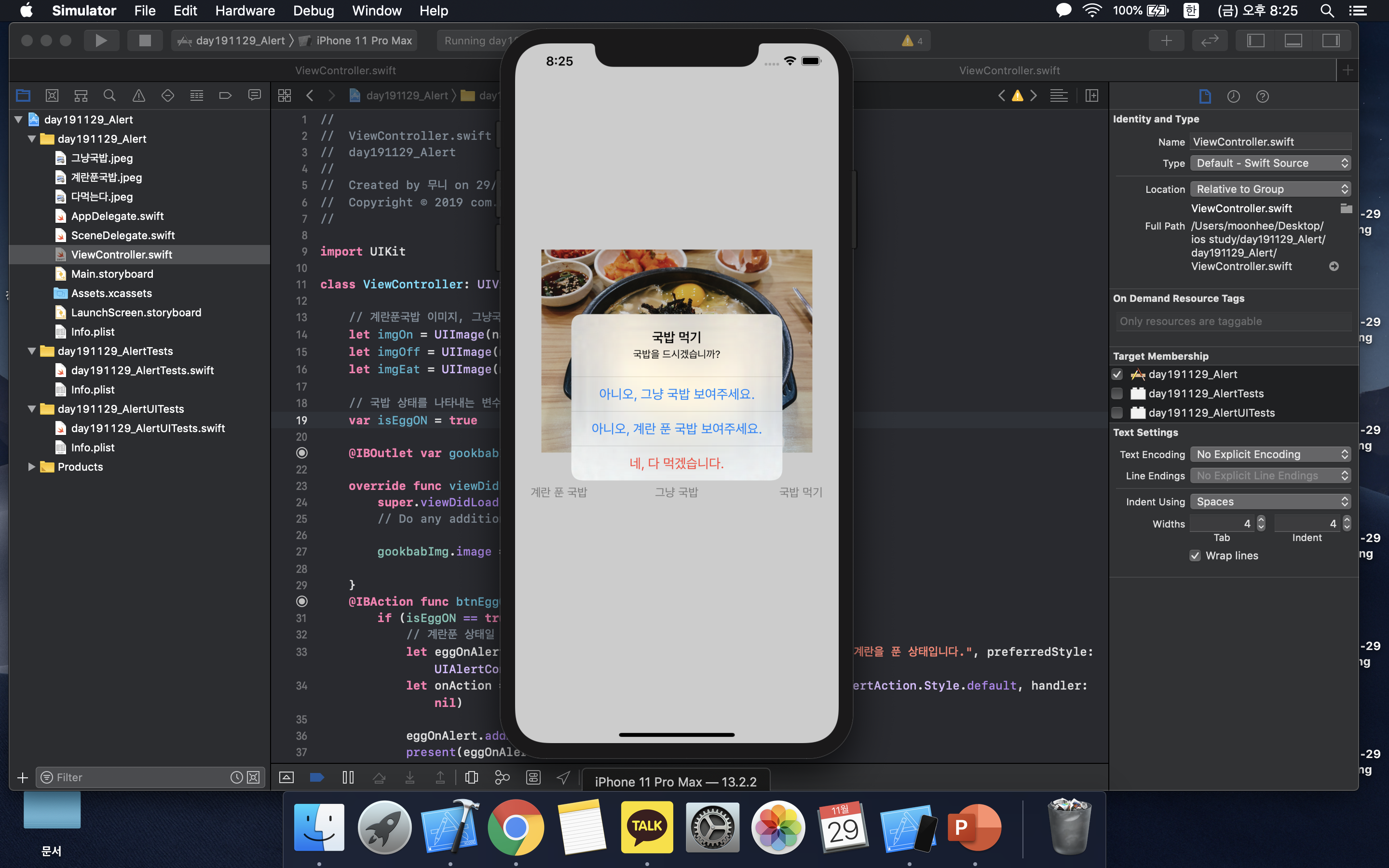Click the Run play button
Screen dimensions: 1389x868
[101, 40]
